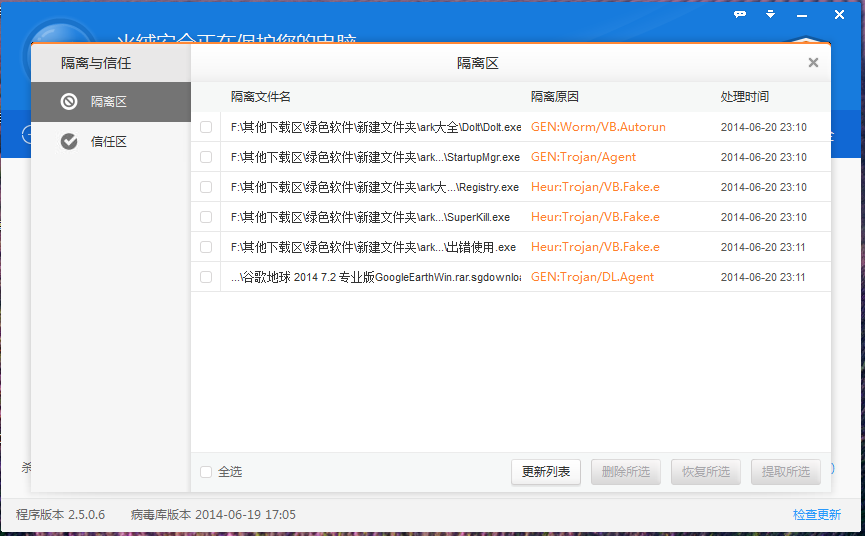The image size is (865, 536).
Task: Open the main menu dropdown arrow icon
Action: (x=771, y=14)
